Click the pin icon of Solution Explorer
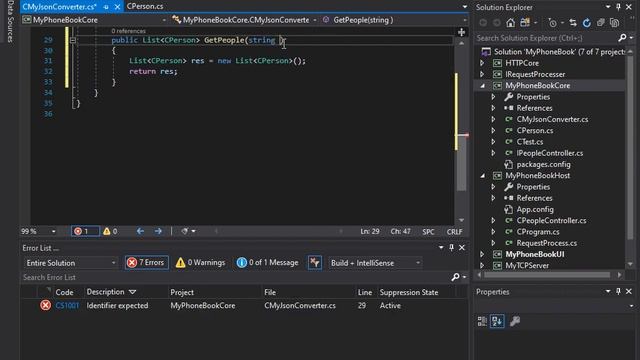Viewport: 640px width, 360px height. (x=618, y=7)
